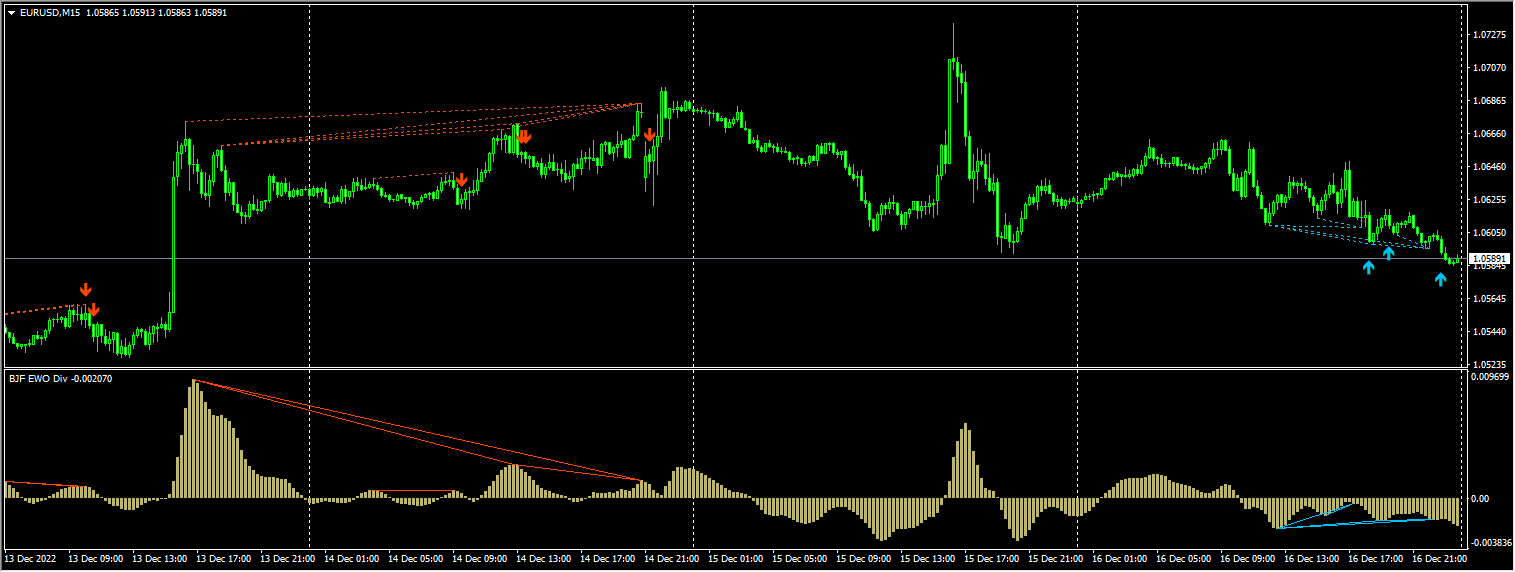Click price axis label 1.06050
The width and height of the screenshot is (1515, 572).
pos(1490,233)
